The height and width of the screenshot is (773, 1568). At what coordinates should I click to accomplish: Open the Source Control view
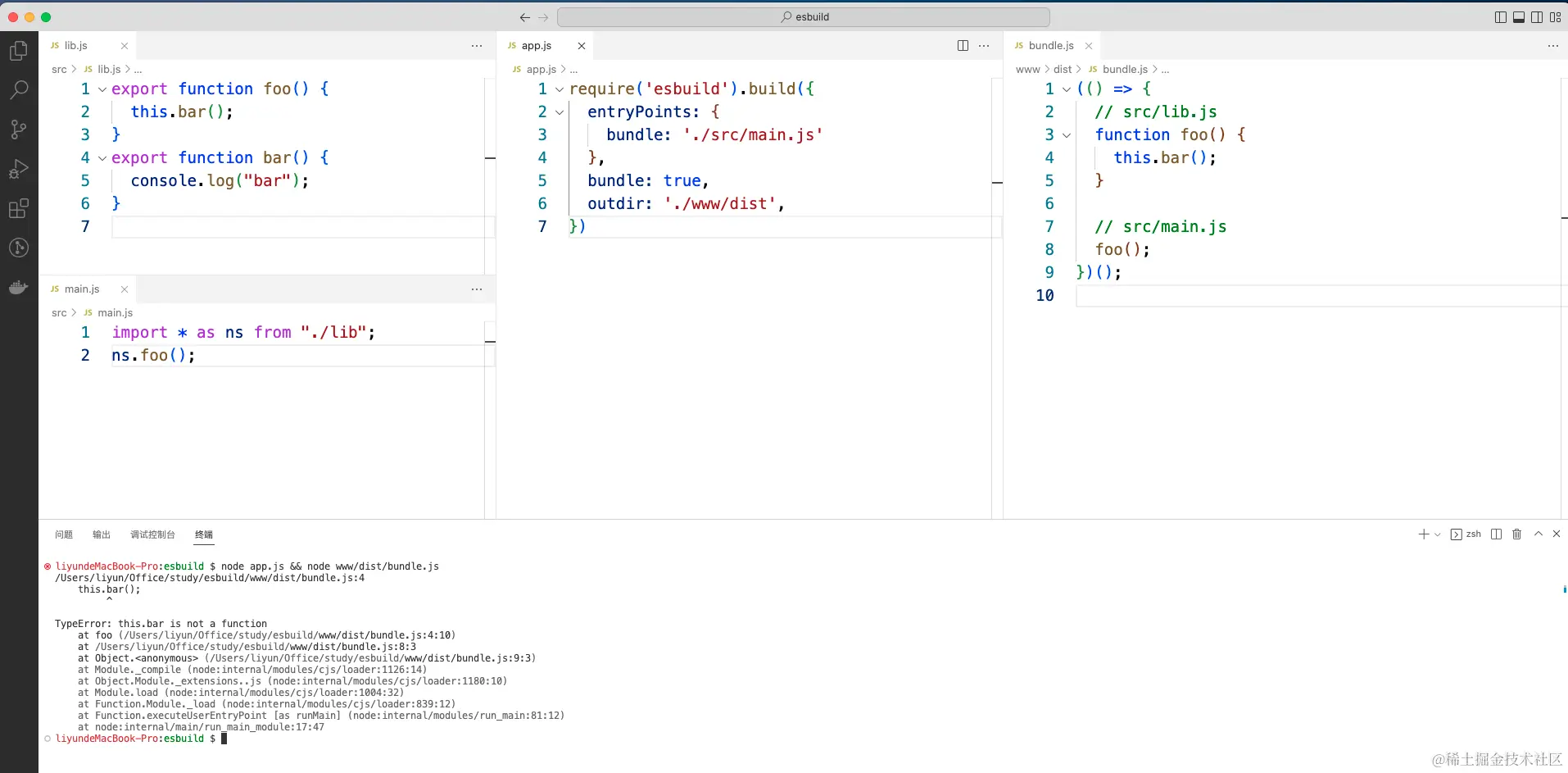pyautogui.click(x=18, y=129)
